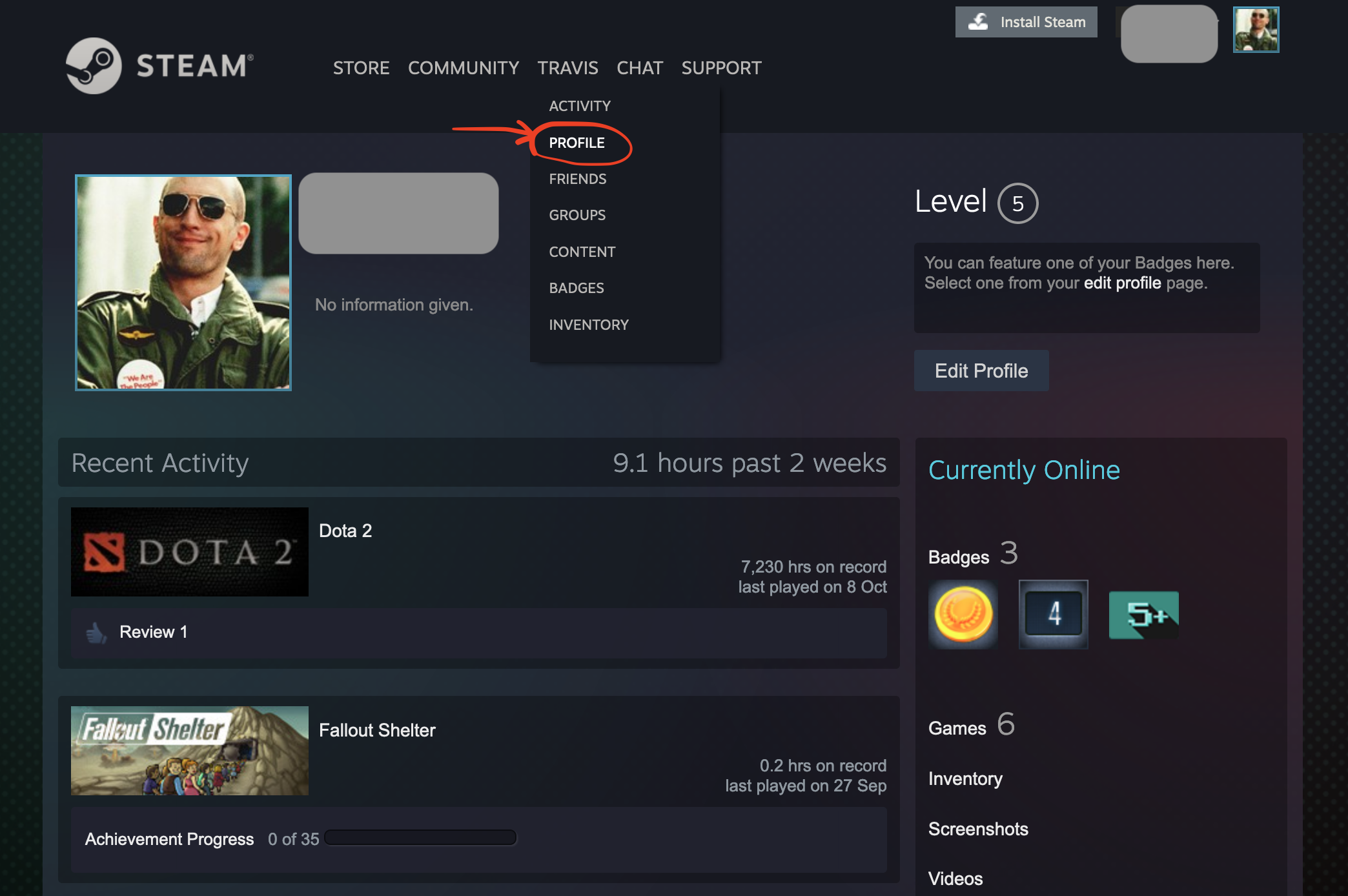Click the teal 5+ badge icon

click(1143, 615)
